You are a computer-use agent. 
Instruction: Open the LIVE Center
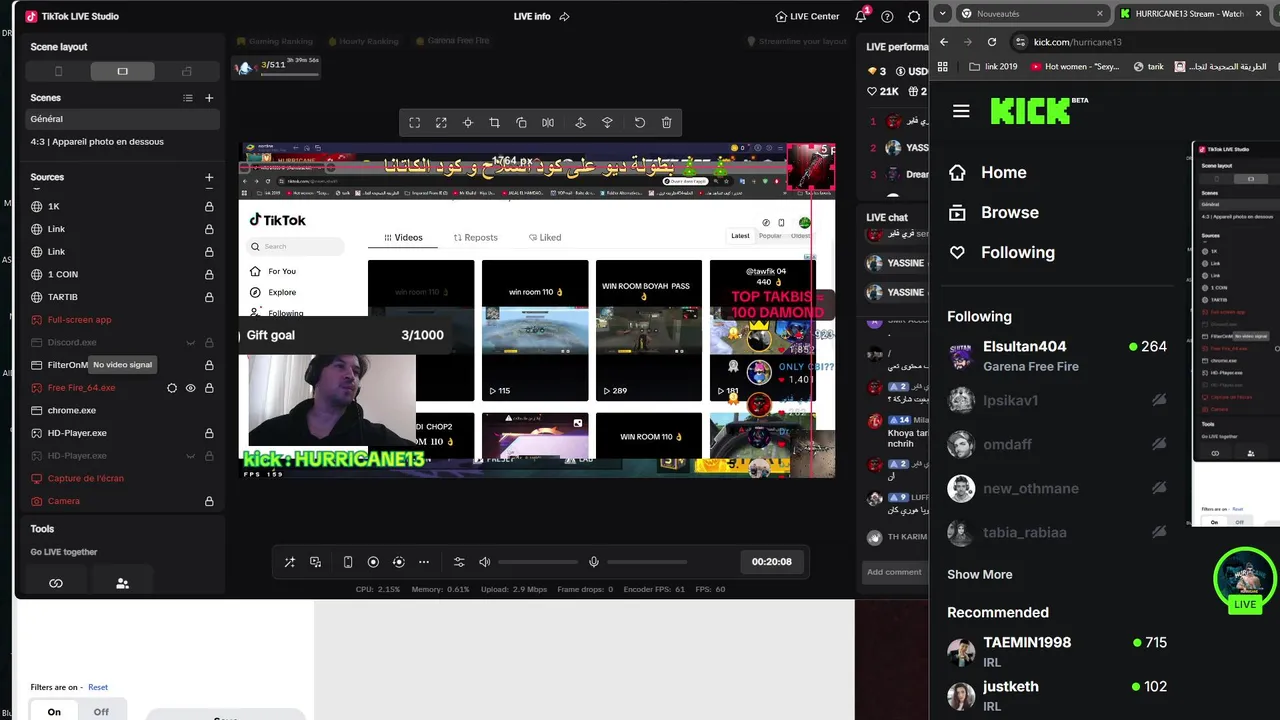pos(807,17)
